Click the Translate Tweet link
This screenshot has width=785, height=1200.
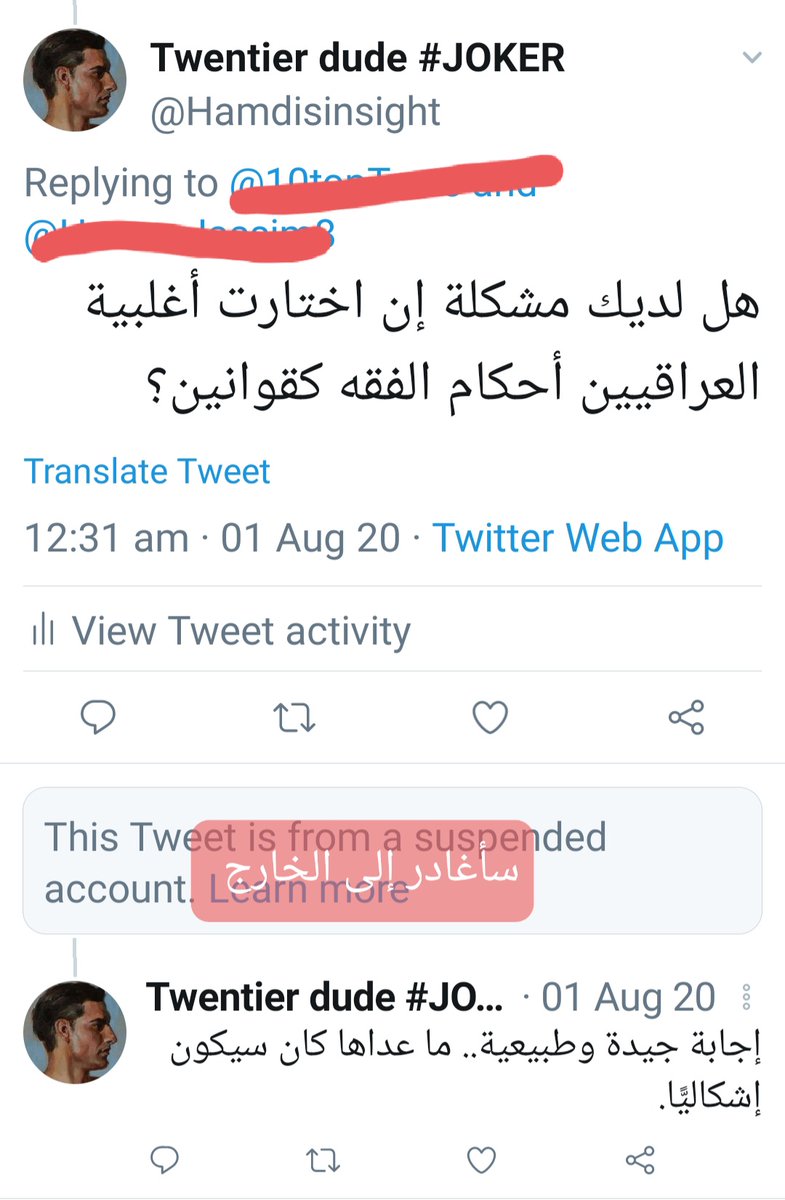coord(147,470)
